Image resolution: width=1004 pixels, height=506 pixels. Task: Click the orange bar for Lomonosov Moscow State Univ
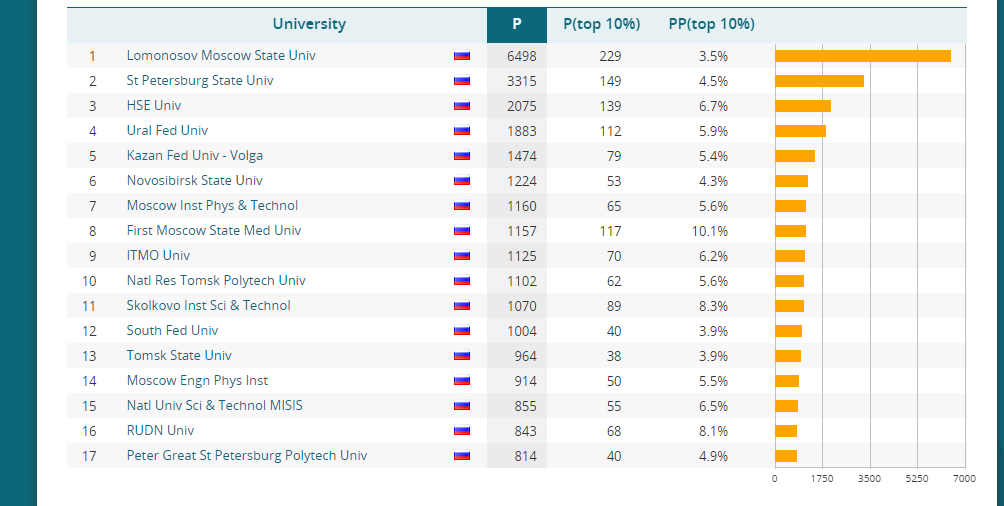click(862, 56)
